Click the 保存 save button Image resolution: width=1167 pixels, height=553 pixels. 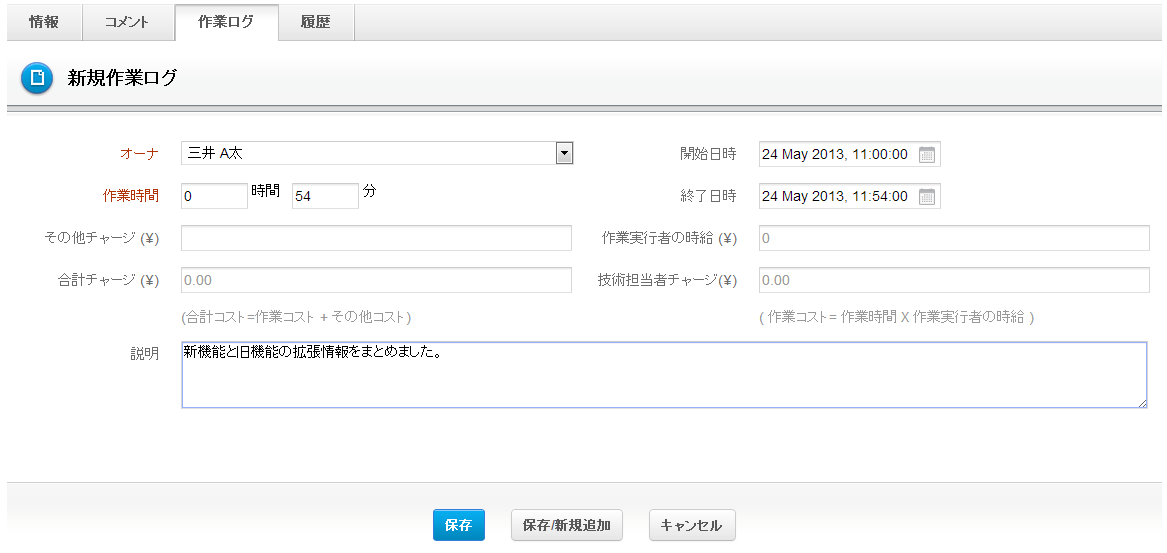[458, 525]
